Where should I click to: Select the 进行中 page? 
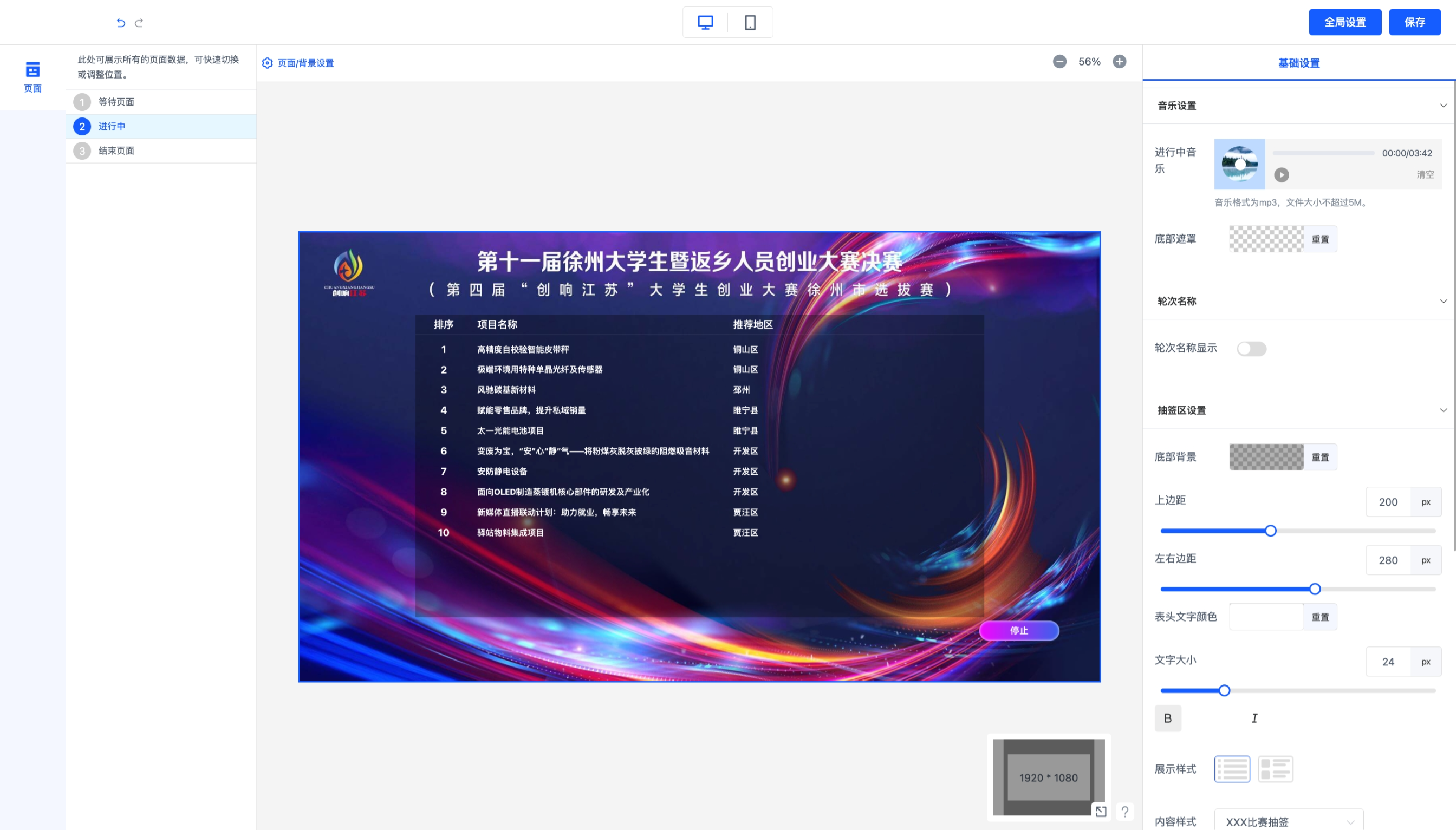pyautogui.click(x=161, y=127)
